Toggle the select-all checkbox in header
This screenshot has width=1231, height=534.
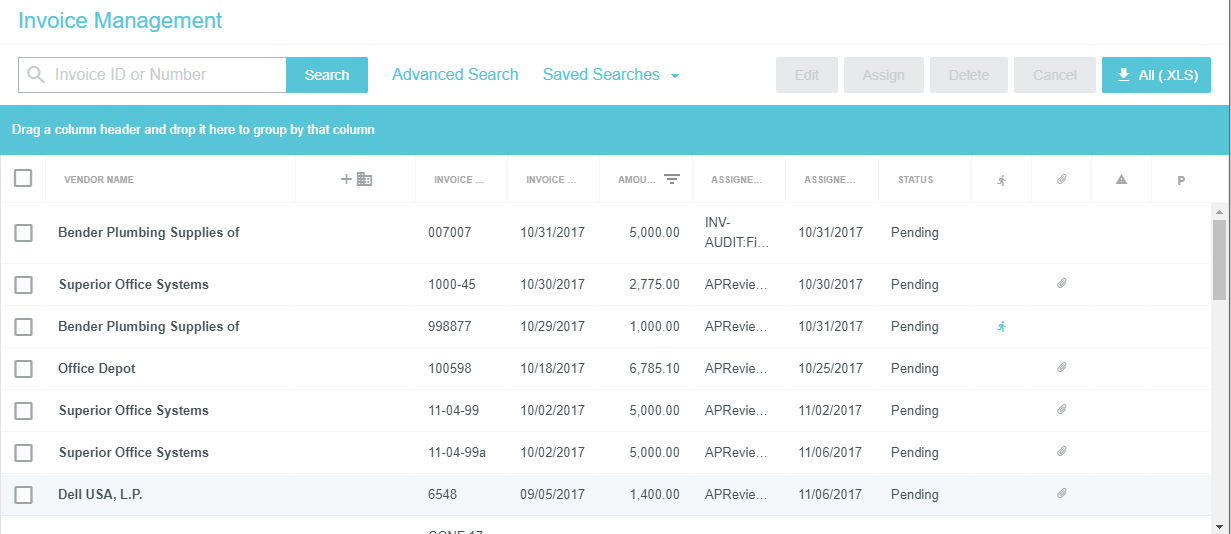click(23, 179)
